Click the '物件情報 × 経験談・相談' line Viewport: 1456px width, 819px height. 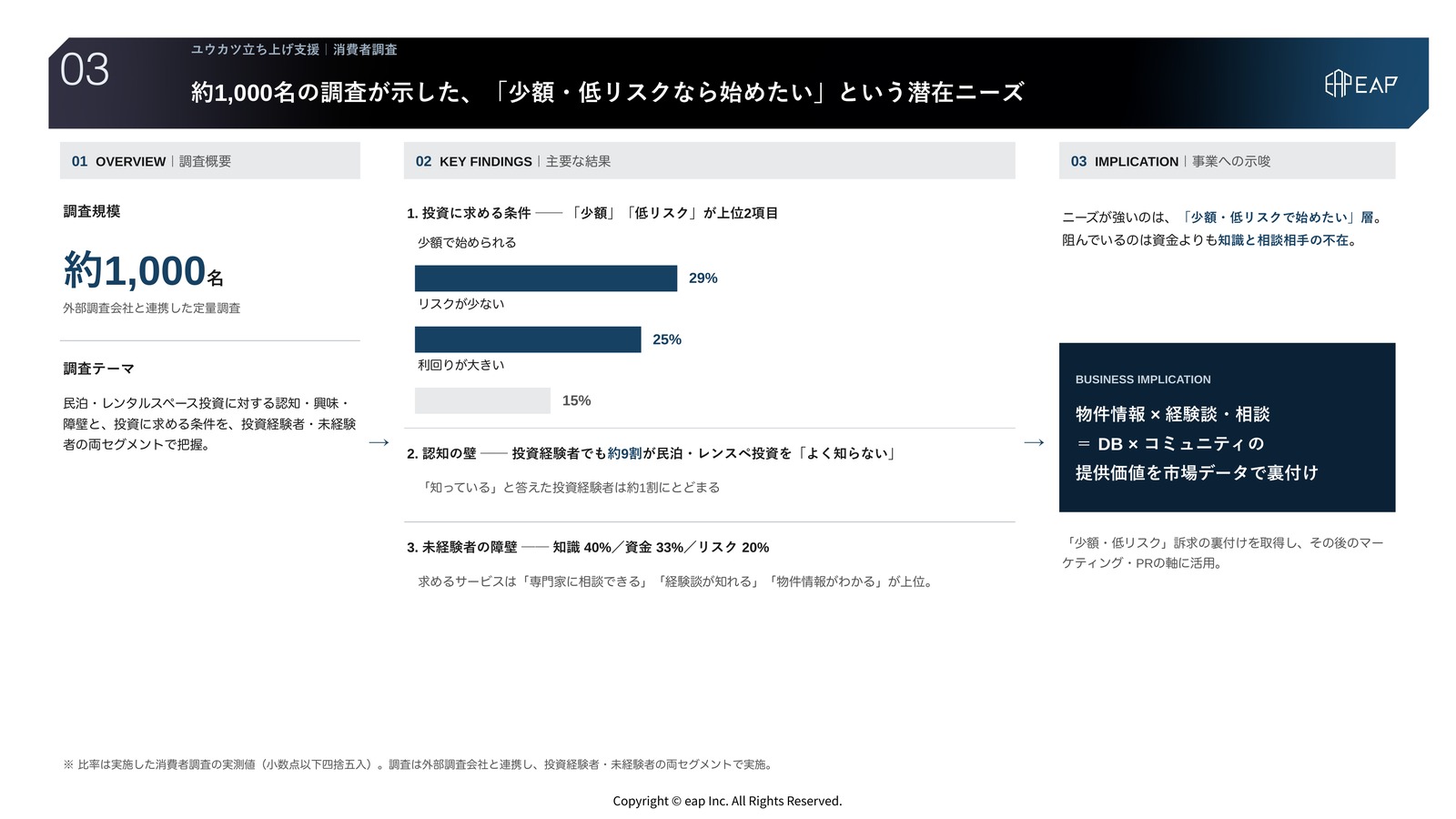[x=1172, y=414]
